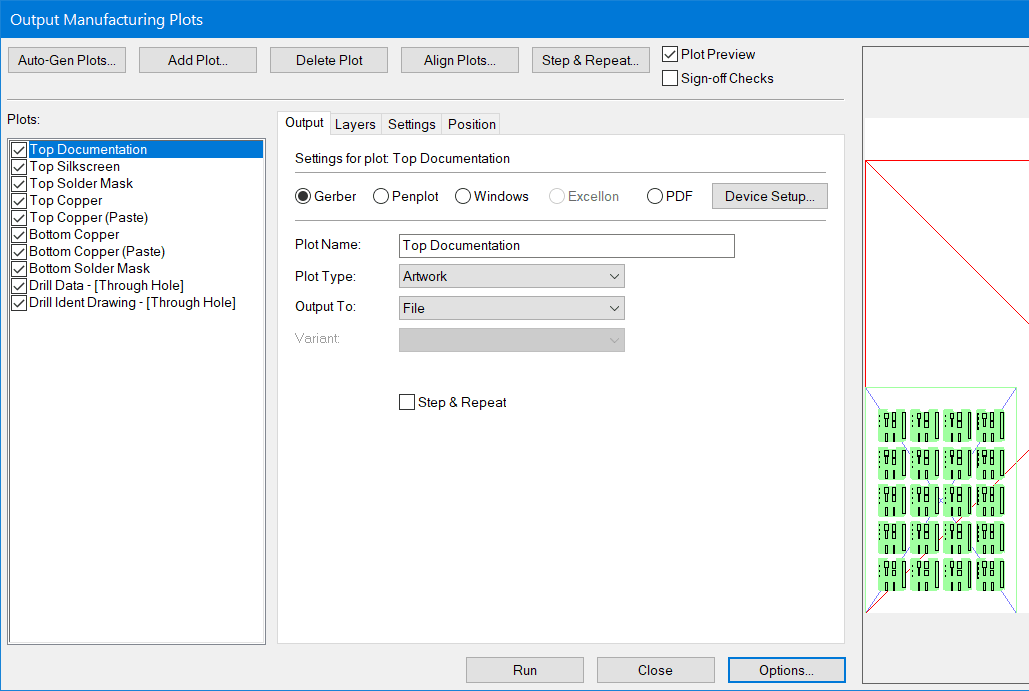This screenshot has height=691, width=1029.
Task: Open the Settings tab
Action: click(411, 124)
